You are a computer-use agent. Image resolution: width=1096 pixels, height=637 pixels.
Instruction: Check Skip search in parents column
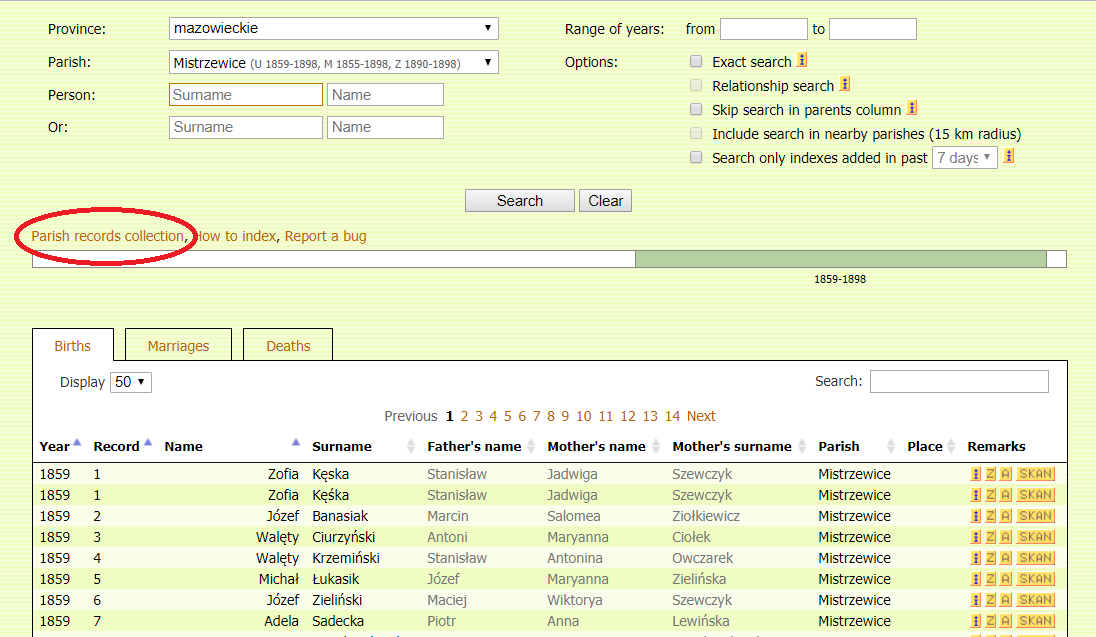coord(696,110)
